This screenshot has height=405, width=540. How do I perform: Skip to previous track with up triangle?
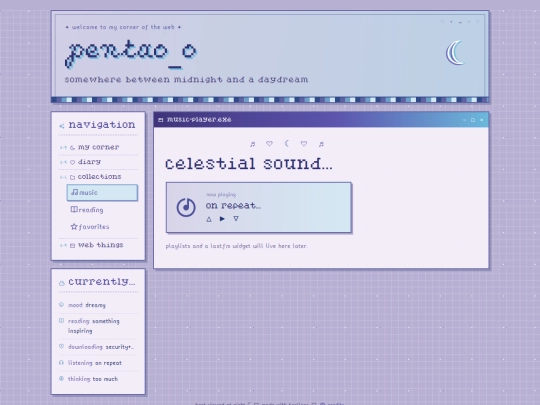(209, 219)
